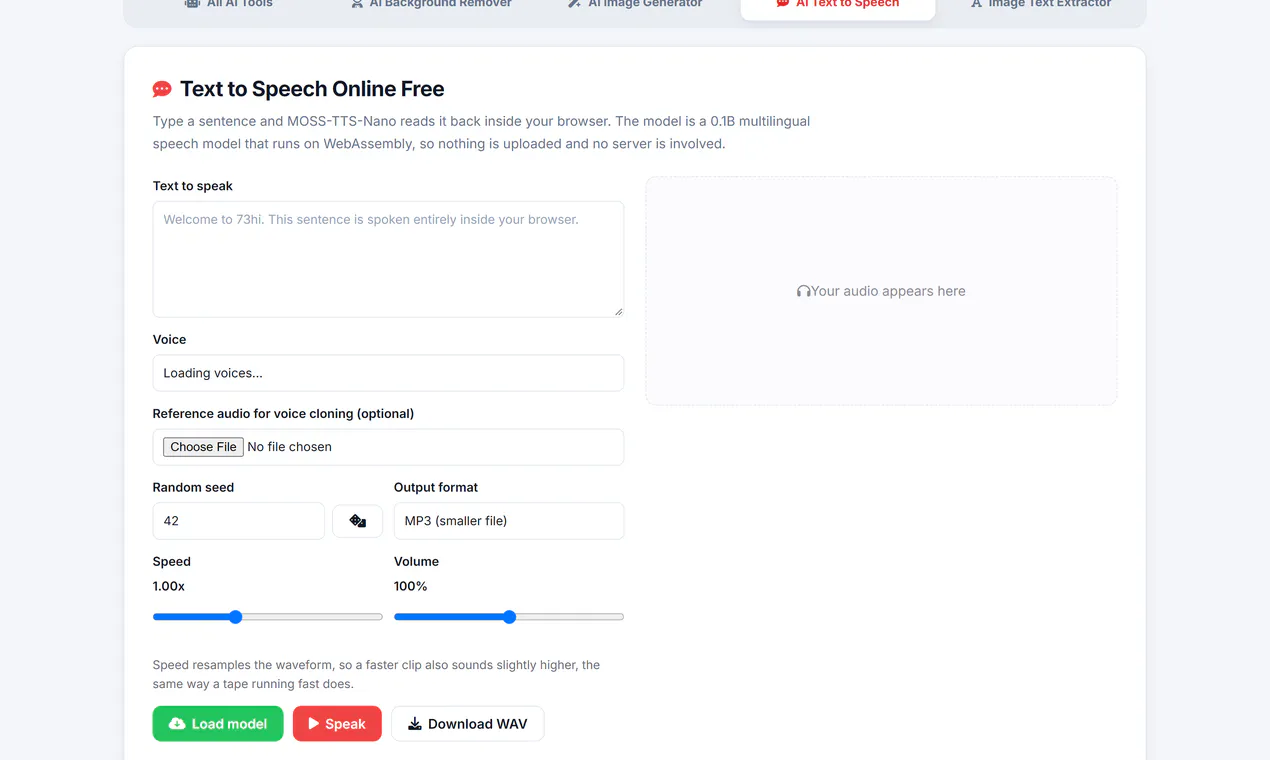The height and width of the screenshot is (760, 1270).
Task: Click the Volume slider handle
Action: (509, 617)
